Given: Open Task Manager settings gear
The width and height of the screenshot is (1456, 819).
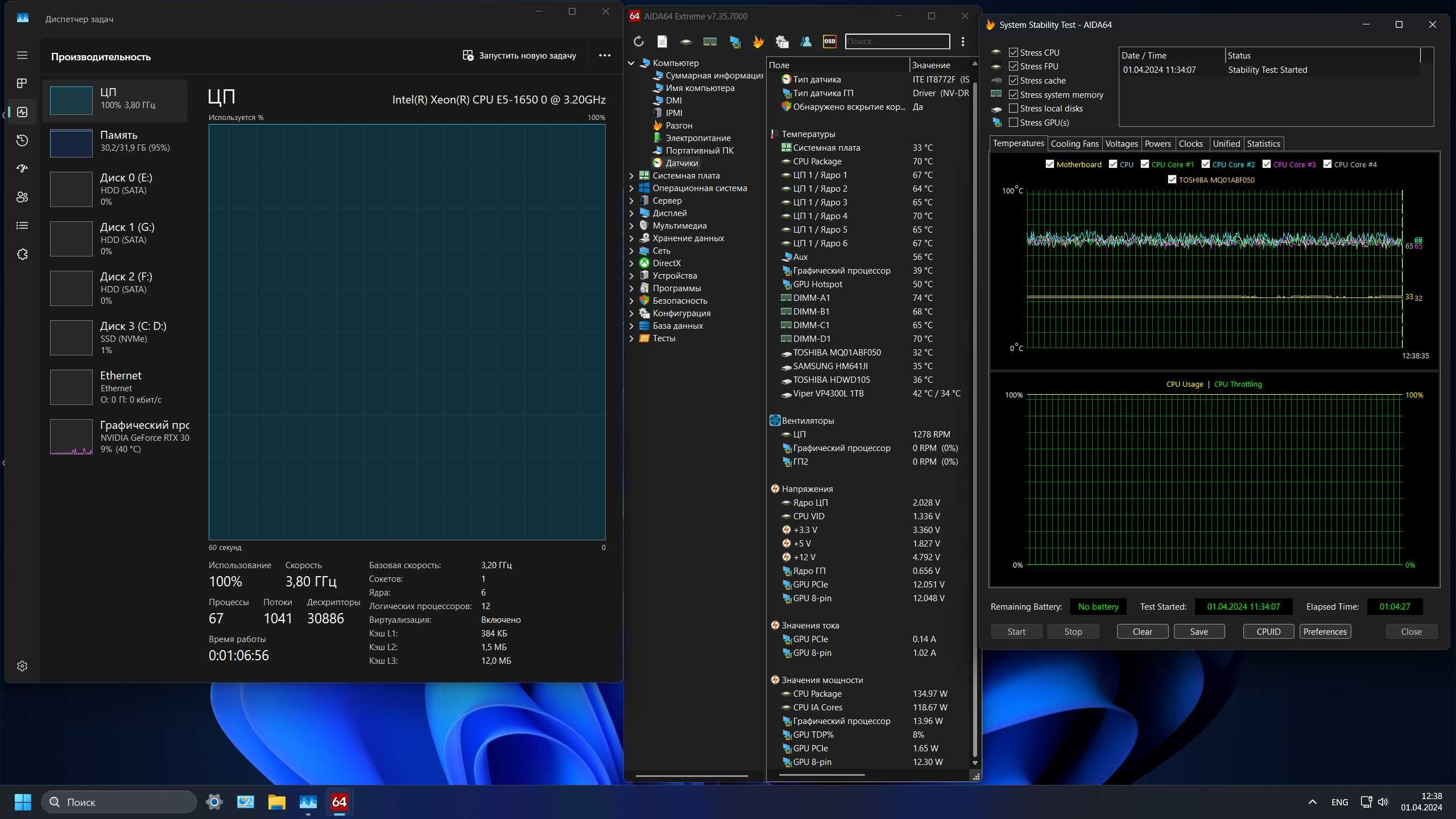Looking at the screenshot, I should [x=22, y=666].
